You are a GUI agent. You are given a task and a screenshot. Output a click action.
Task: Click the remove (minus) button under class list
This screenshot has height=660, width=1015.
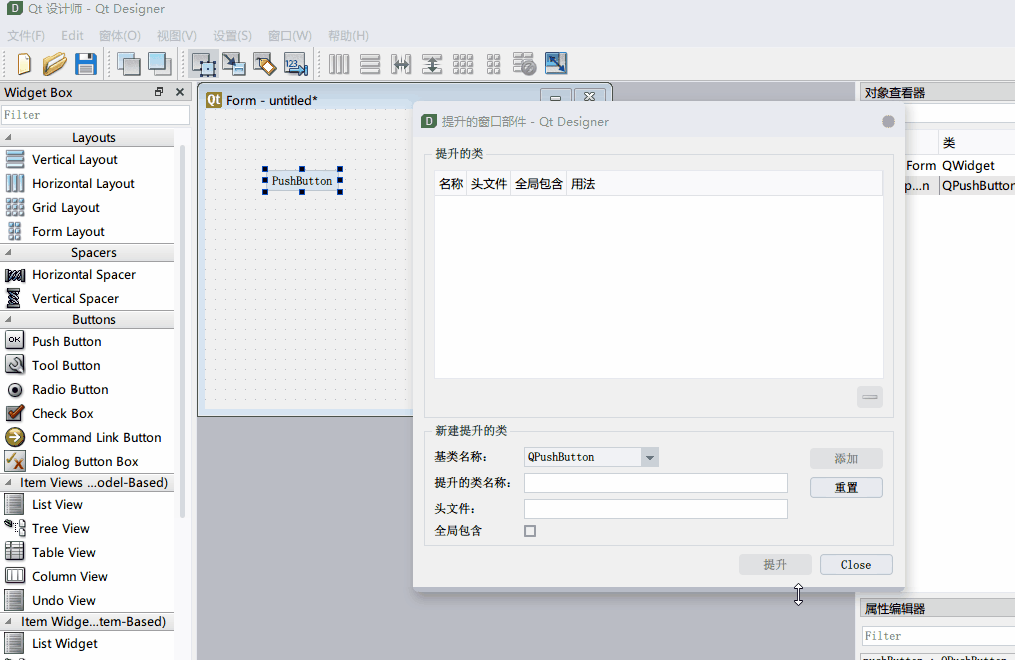coord(869,397)
